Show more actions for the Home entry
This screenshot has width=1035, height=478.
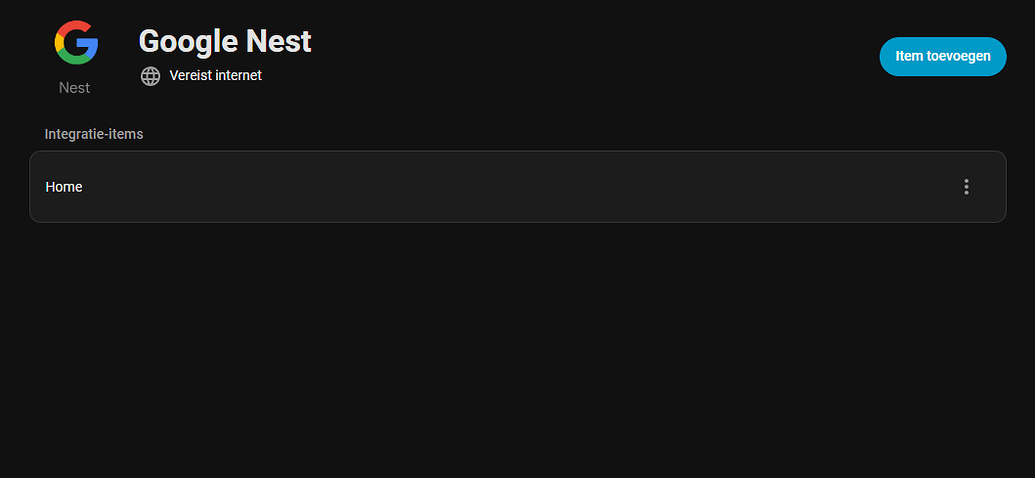966,187
